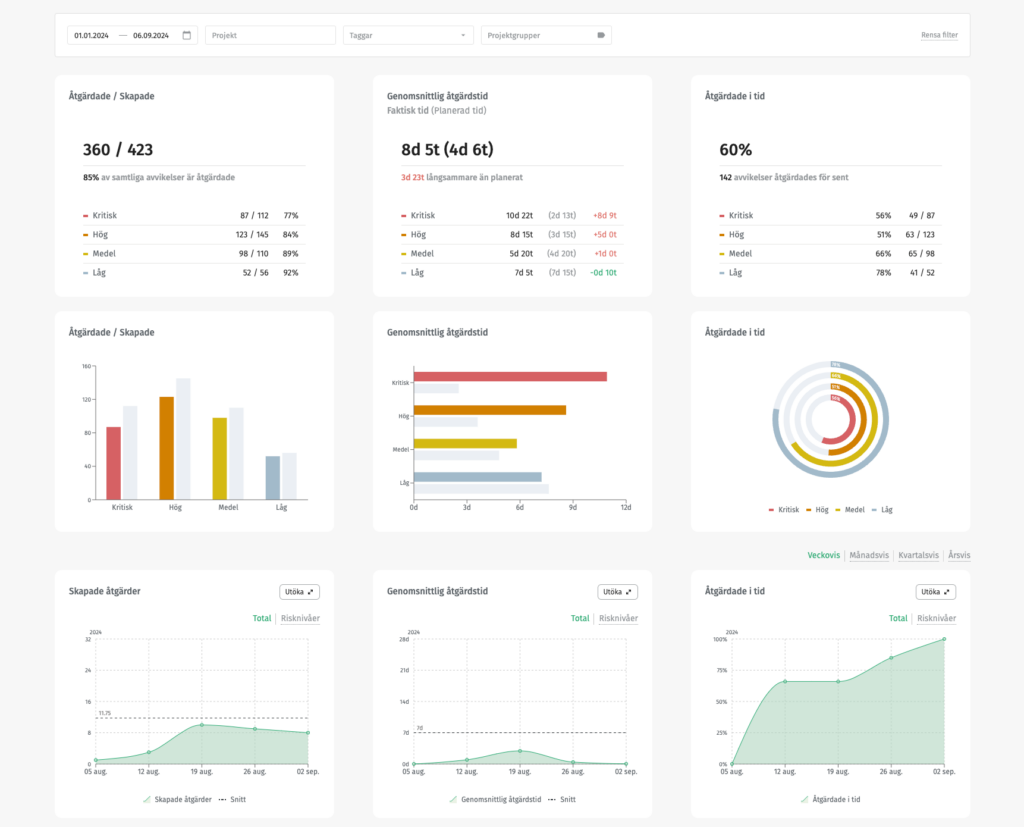The image size is (1024, 827).
Task: Click the Kritisk legend marker under donut chart
Action: pos(771,510)
